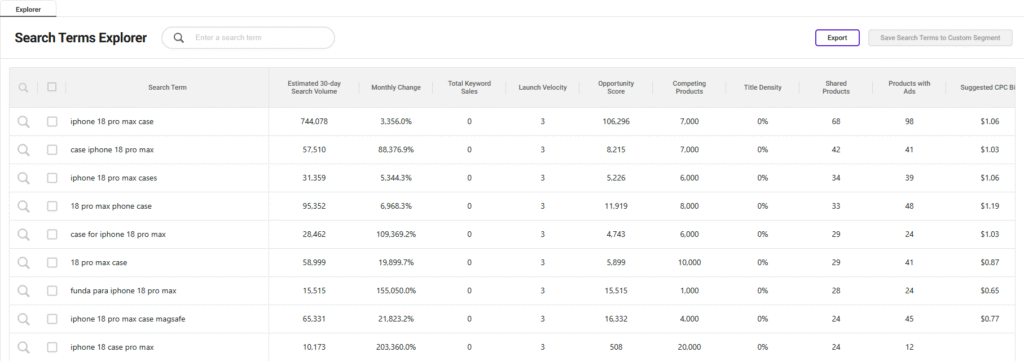The image size is (1024, 361).
Task: Select checkbox for '18 pro max phone case'
Action: [52, 206]
